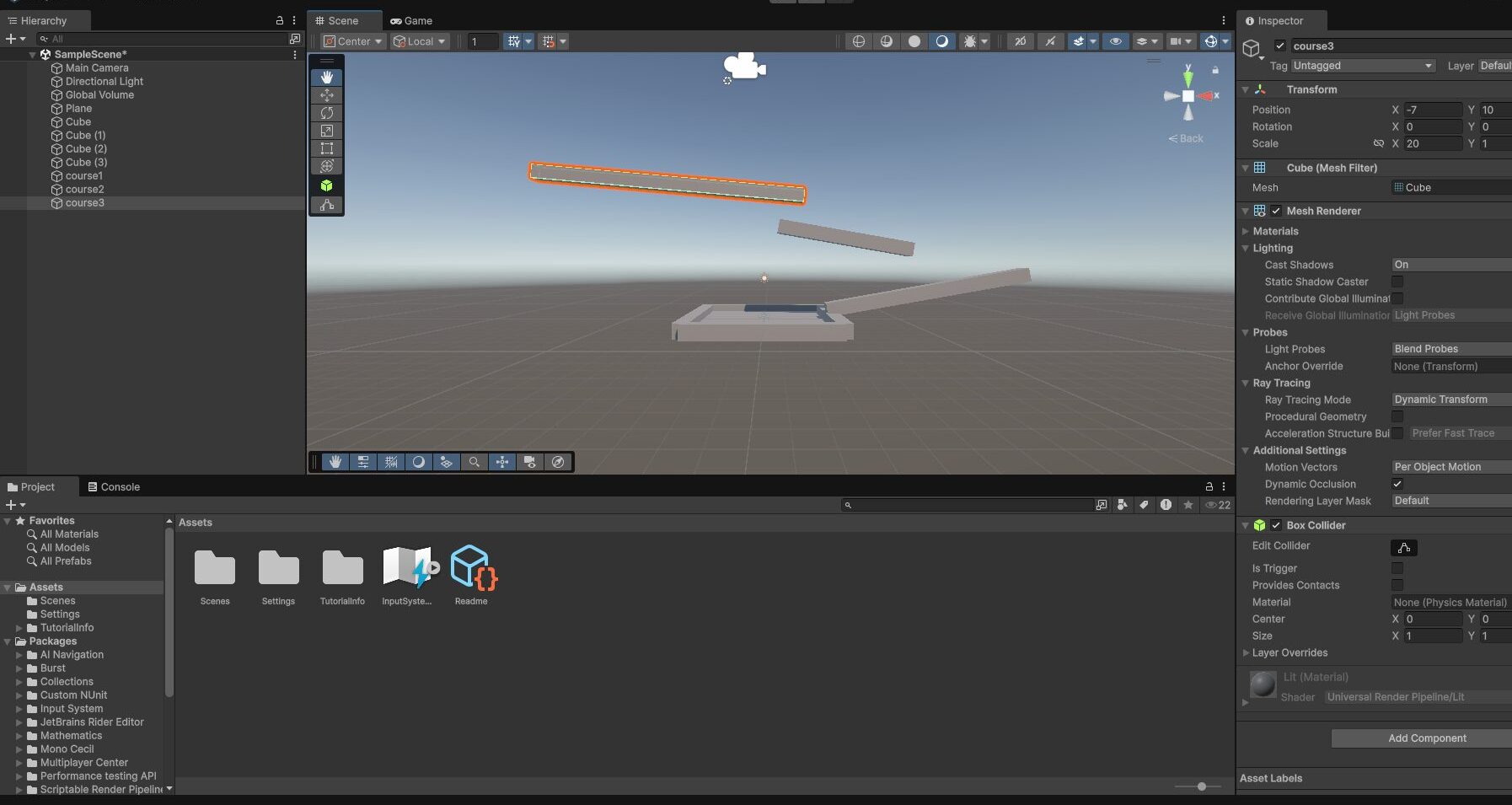This screenshot has height=805, width=1512.
Task: Click the debug draw mode bug icon
Action: point(969,41)
